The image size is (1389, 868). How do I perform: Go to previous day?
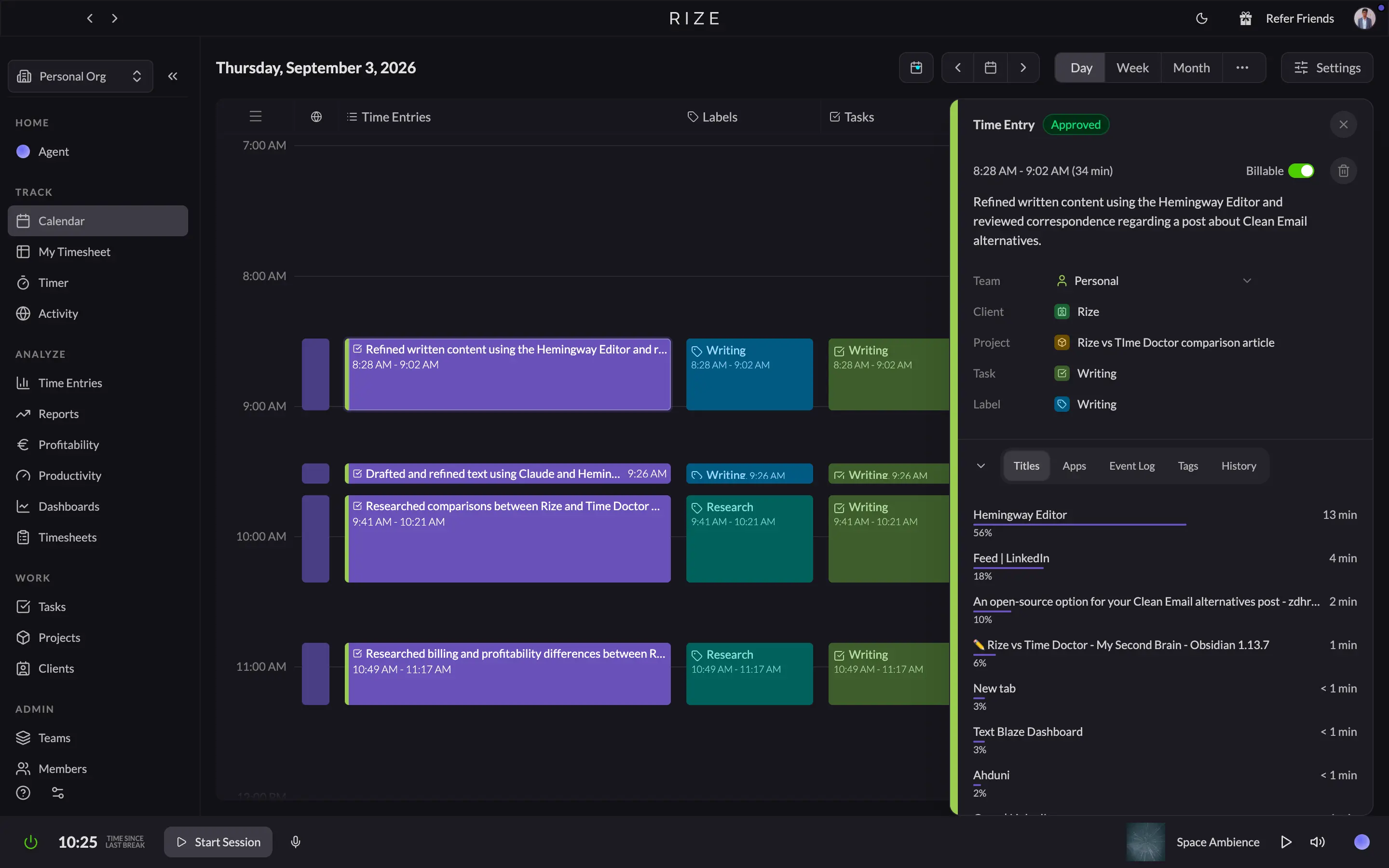click(958, 68)
